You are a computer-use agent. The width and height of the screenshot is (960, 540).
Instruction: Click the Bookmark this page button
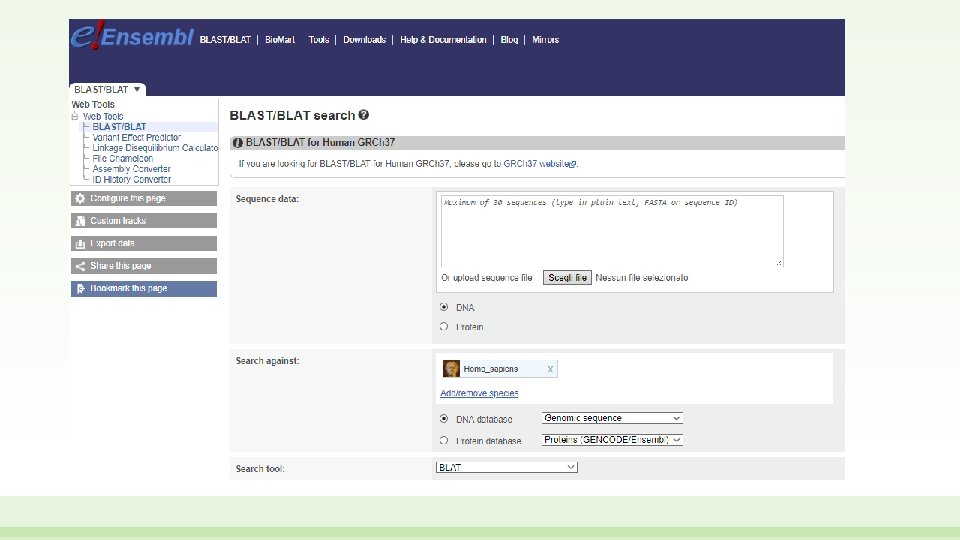click(x=144, y=288)
